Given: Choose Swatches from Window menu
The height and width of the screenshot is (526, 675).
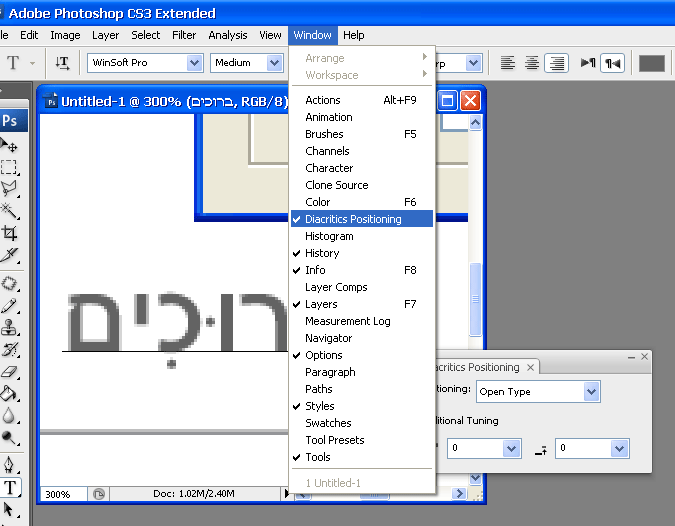Looking at the screenshot, I should pyautogui.click(x=362, y=423).
